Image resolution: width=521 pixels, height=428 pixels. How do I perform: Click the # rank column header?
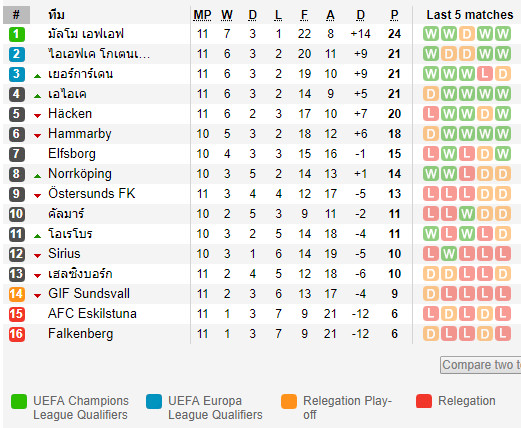click(x=16, y=15)
